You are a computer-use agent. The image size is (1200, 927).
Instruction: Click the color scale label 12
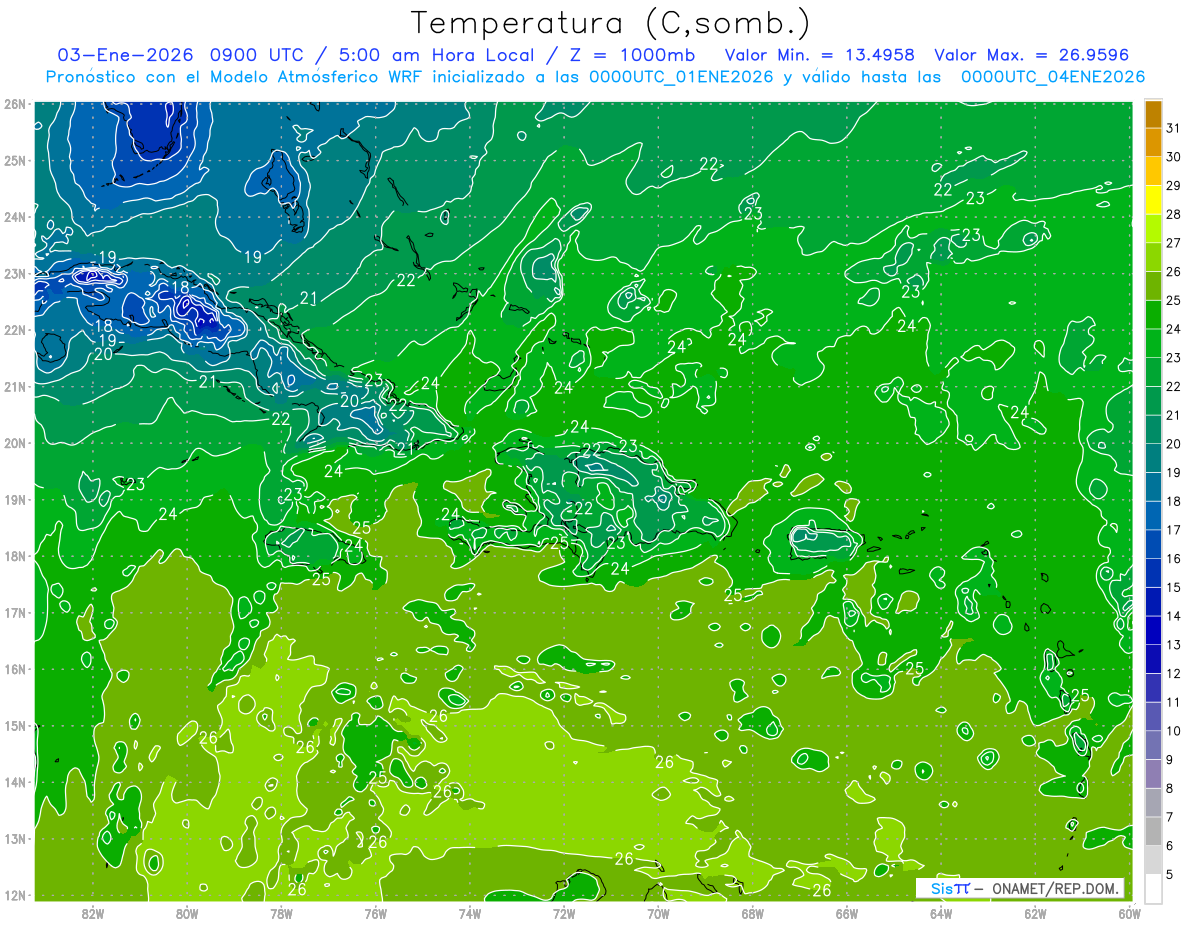1174,674
